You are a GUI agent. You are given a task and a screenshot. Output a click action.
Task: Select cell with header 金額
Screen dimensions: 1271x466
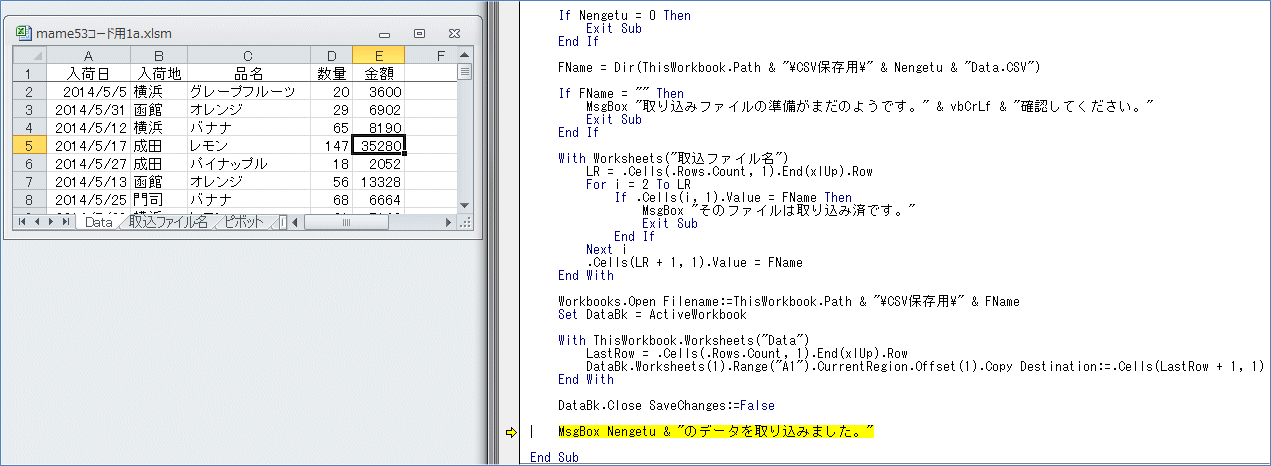click(378, 73)
